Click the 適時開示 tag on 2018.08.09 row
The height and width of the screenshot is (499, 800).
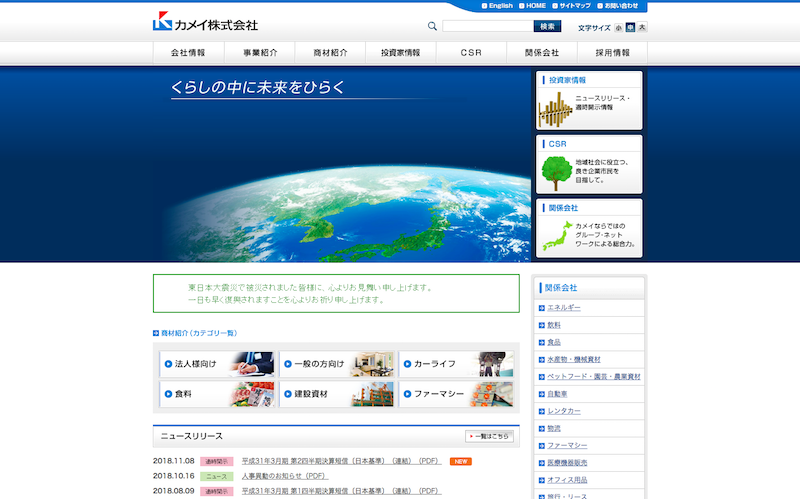tap(217, 491)
